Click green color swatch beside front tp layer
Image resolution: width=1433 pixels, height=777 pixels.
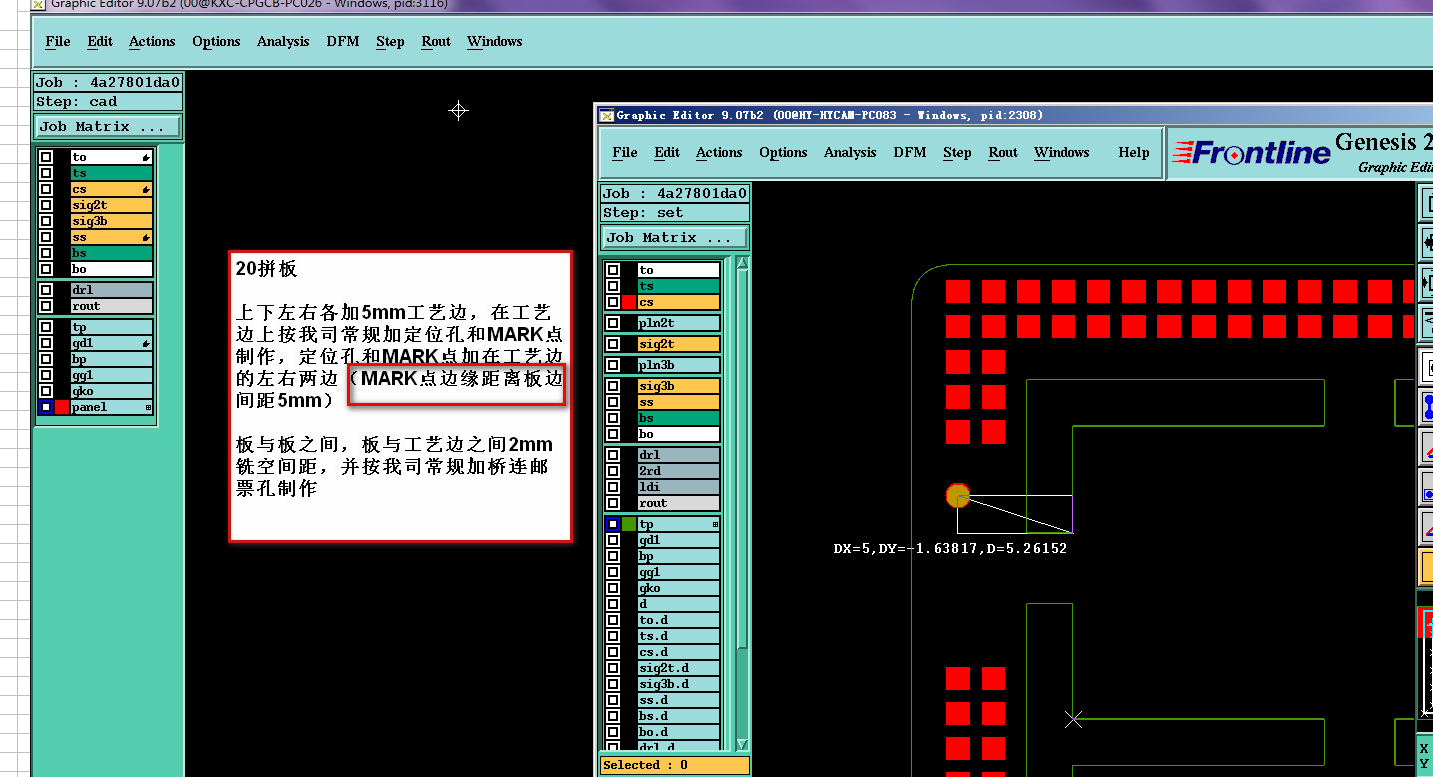coord(629,524)
